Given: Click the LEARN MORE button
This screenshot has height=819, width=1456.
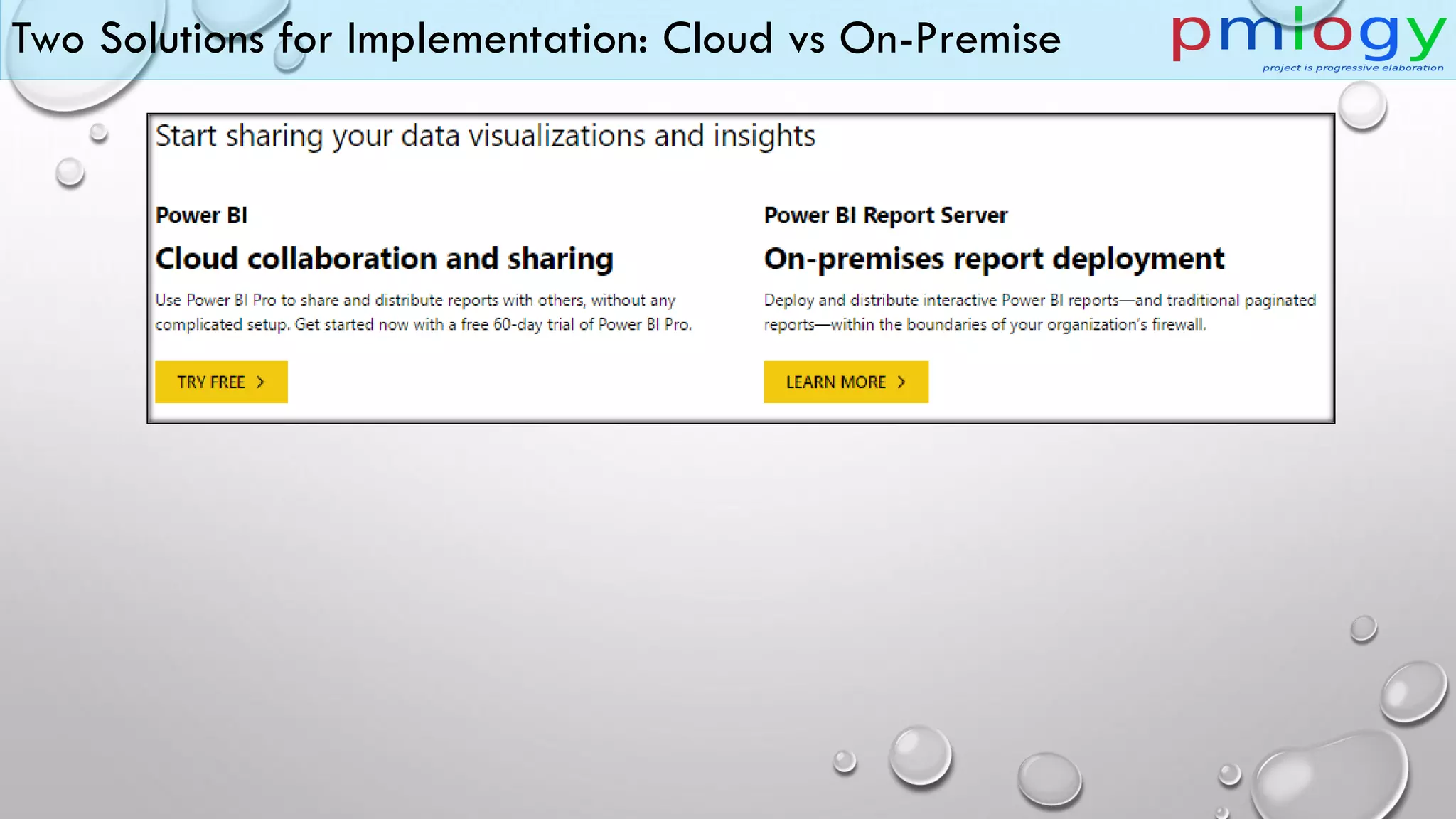Looking at the screenshot, I should pyautogui.click(x=846, y=382).
